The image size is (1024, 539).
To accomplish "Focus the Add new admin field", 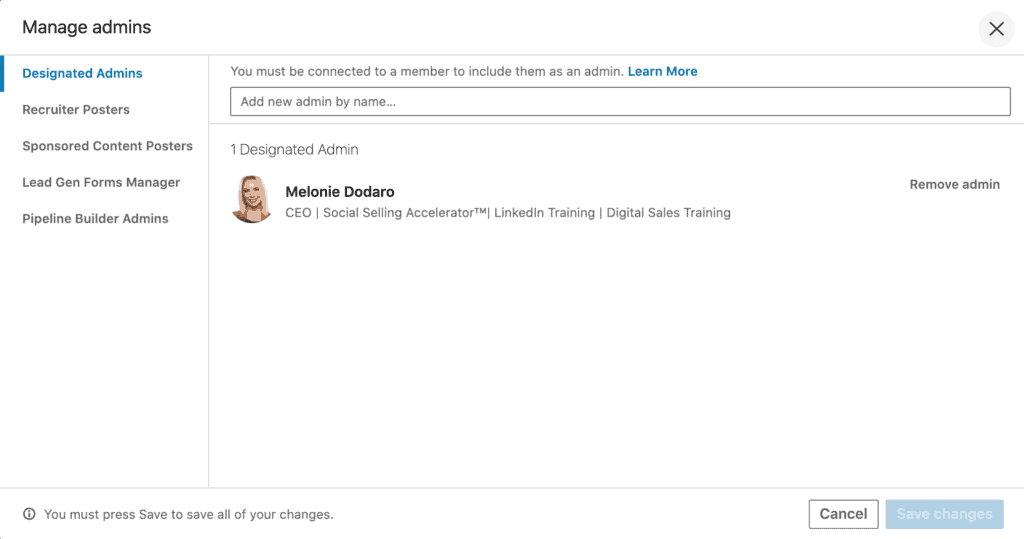I will (620, 102).
